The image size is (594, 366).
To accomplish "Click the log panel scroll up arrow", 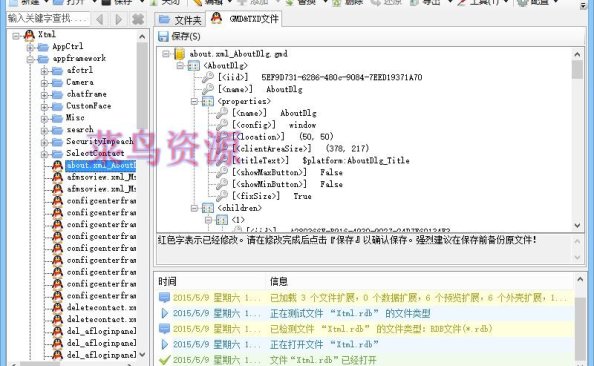I will tap(580, 280).
